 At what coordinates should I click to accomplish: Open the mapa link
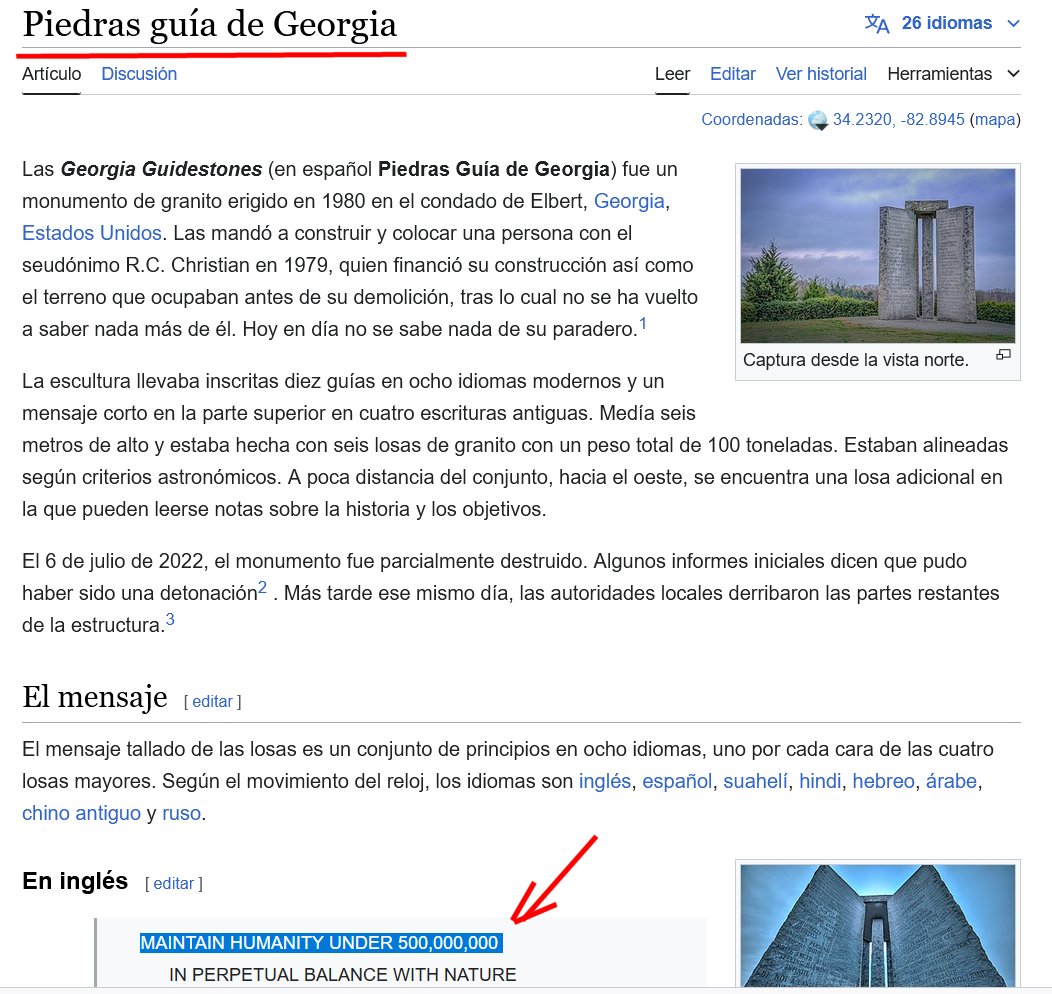pyautogui.click(x=995, y=120)
